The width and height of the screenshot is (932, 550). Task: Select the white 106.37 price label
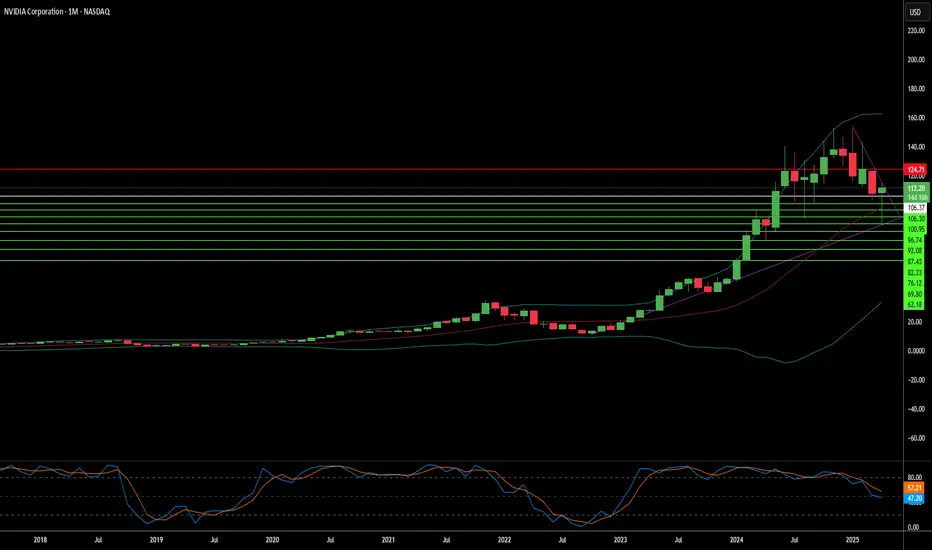tap(915, 208)
